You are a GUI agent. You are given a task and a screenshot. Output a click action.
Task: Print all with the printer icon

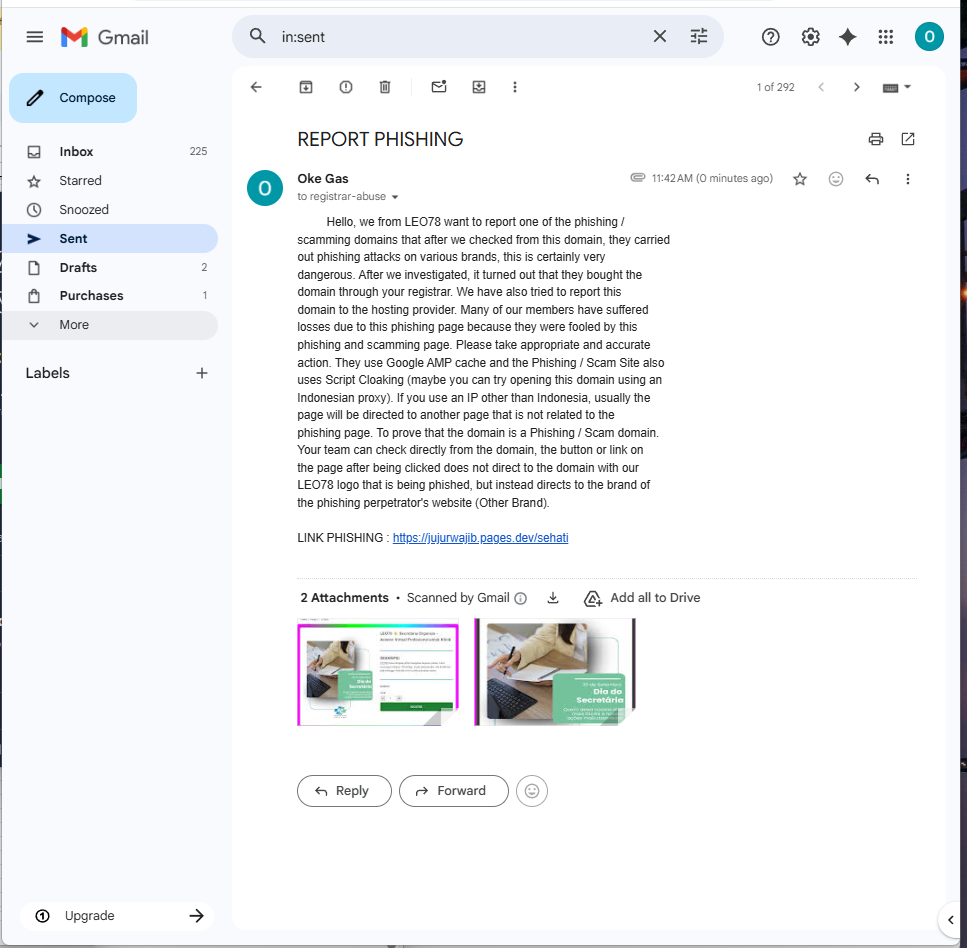pos(875,139)
